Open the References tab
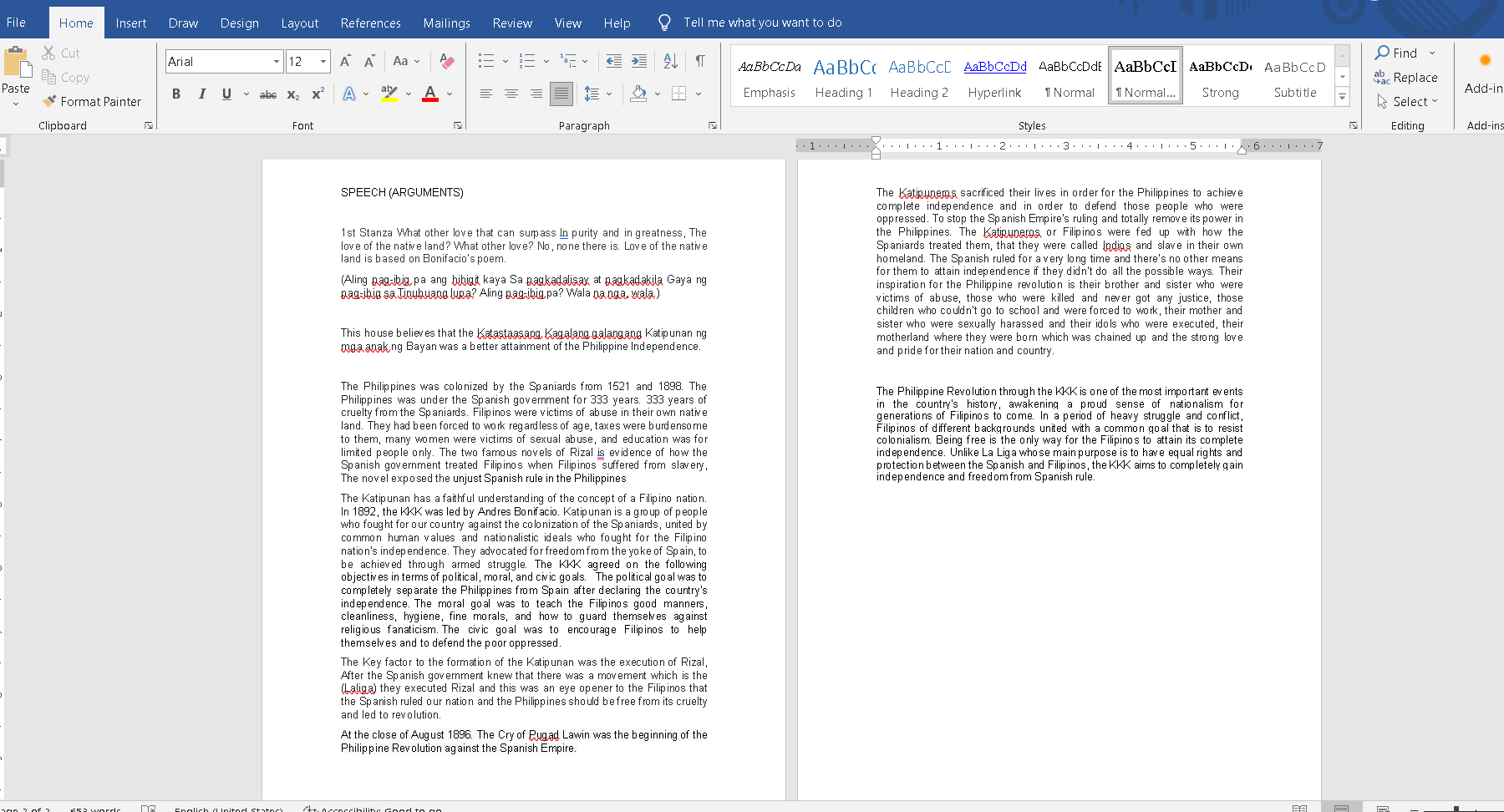 pos(371,23)
